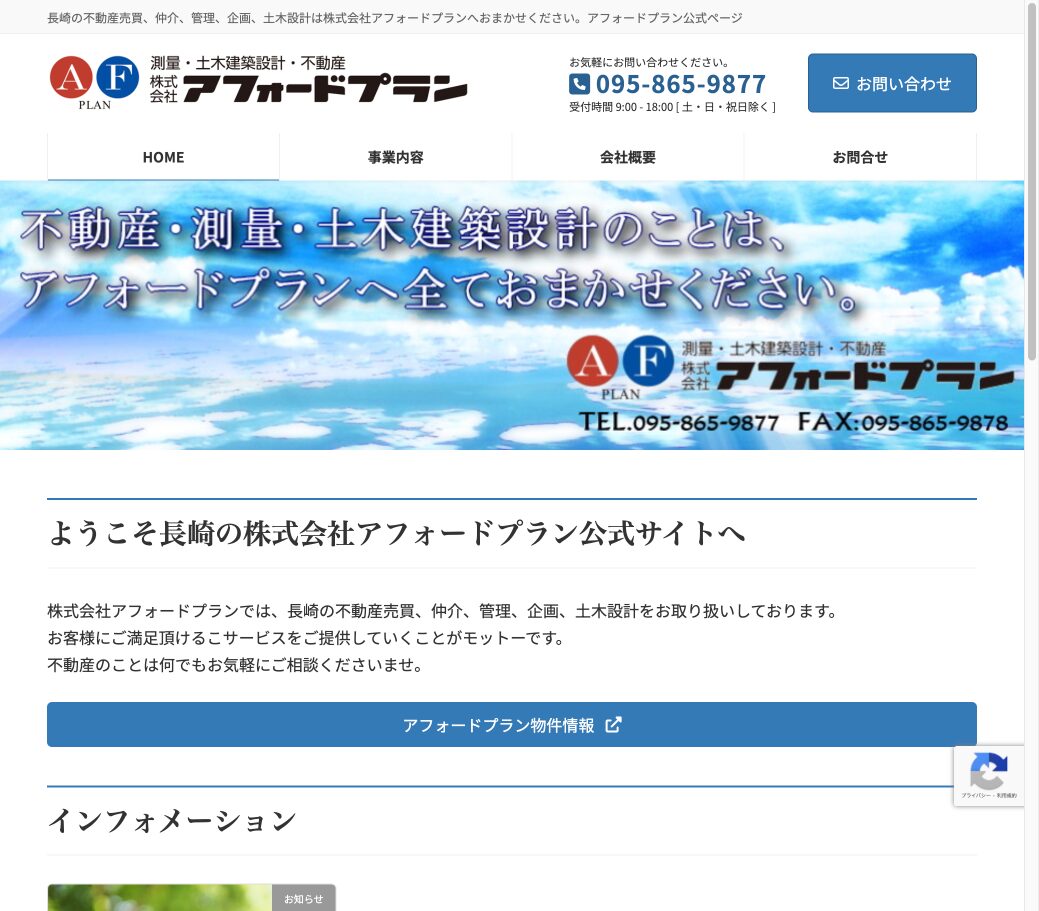Click the sky hero banner image

pos(512,315)
